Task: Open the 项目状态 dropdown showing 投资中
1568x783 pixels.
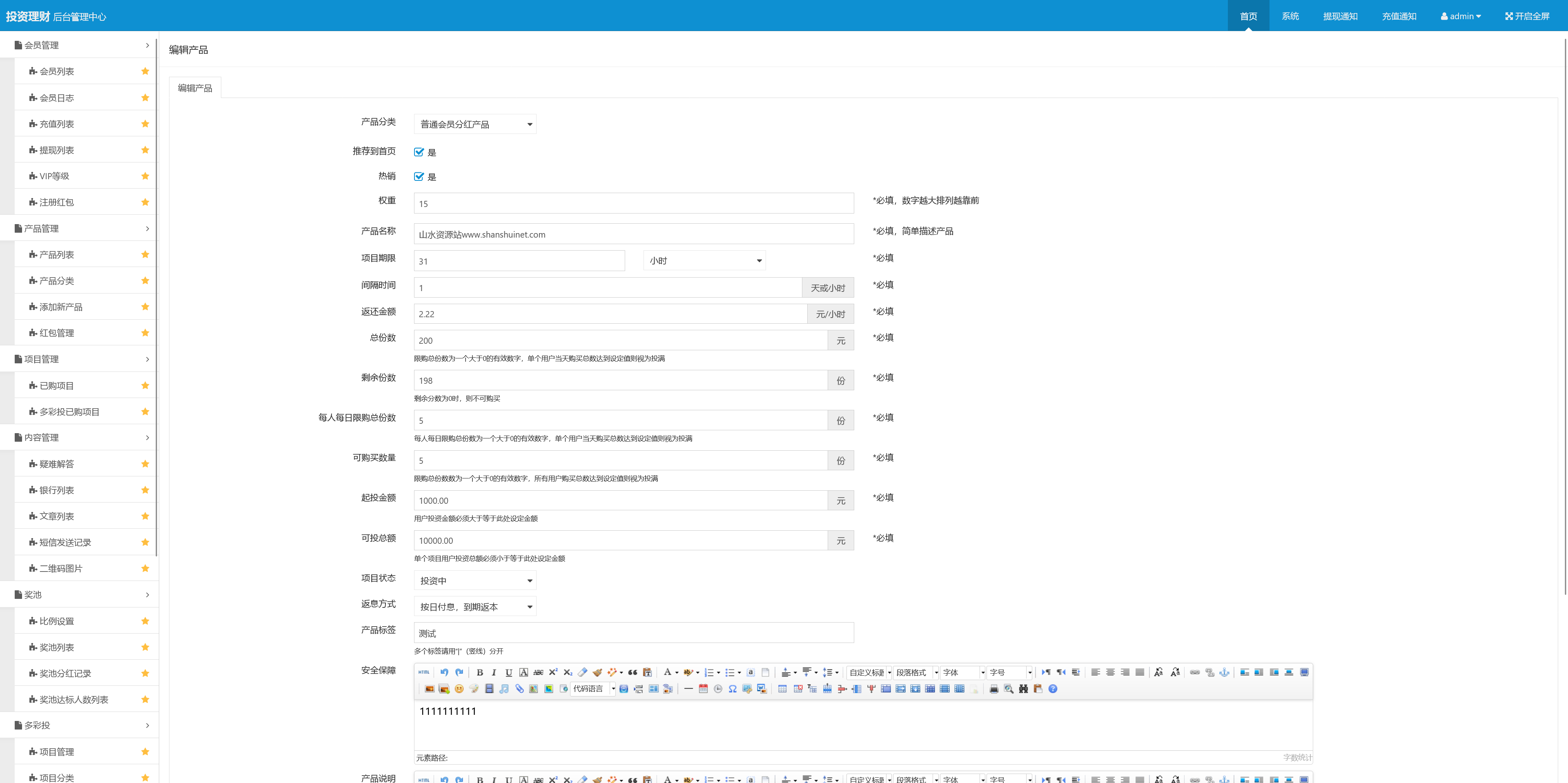Action: (x=475, y=581)
